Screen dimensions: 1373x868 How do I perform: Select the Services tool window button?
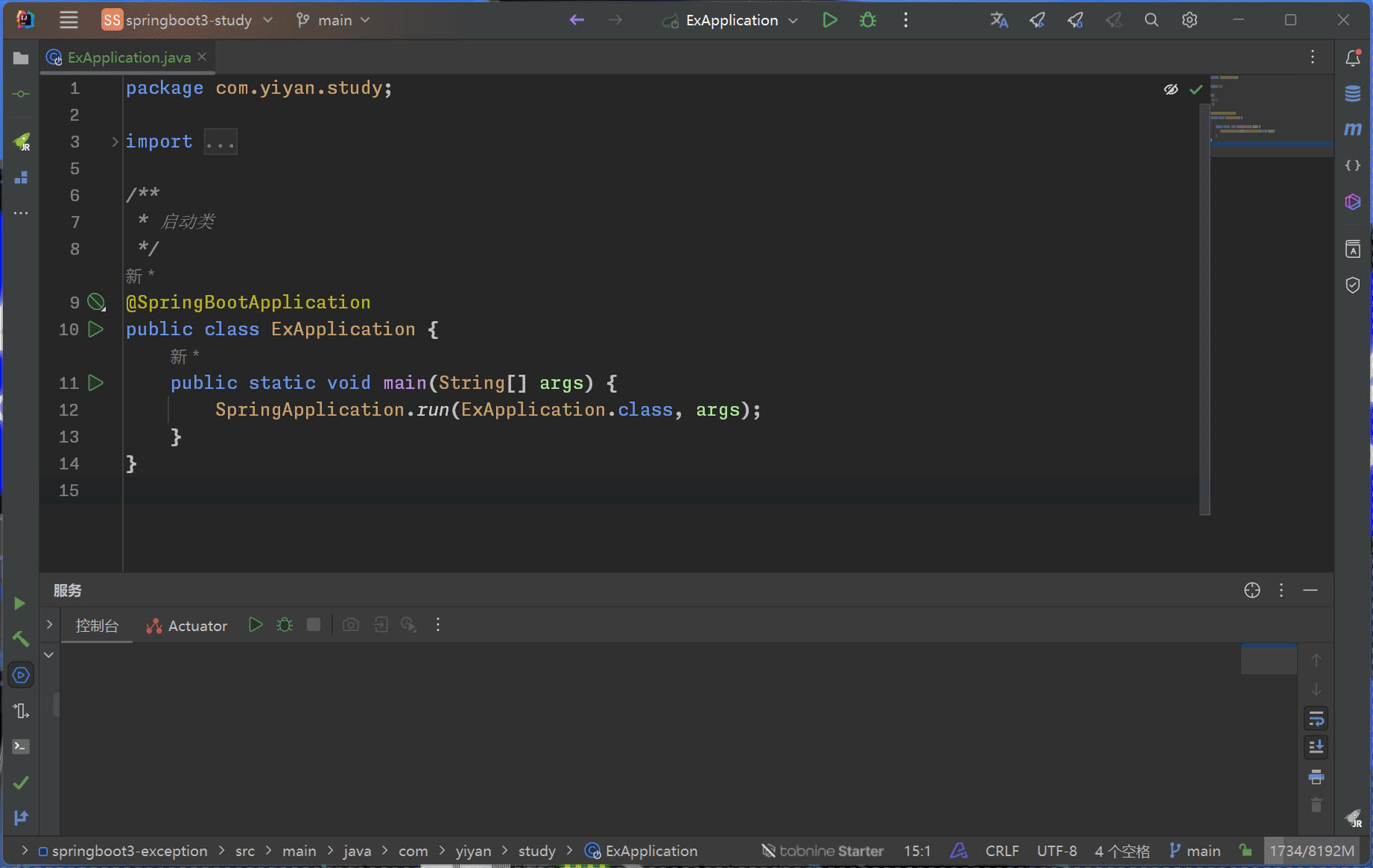[x=21, y=675]
